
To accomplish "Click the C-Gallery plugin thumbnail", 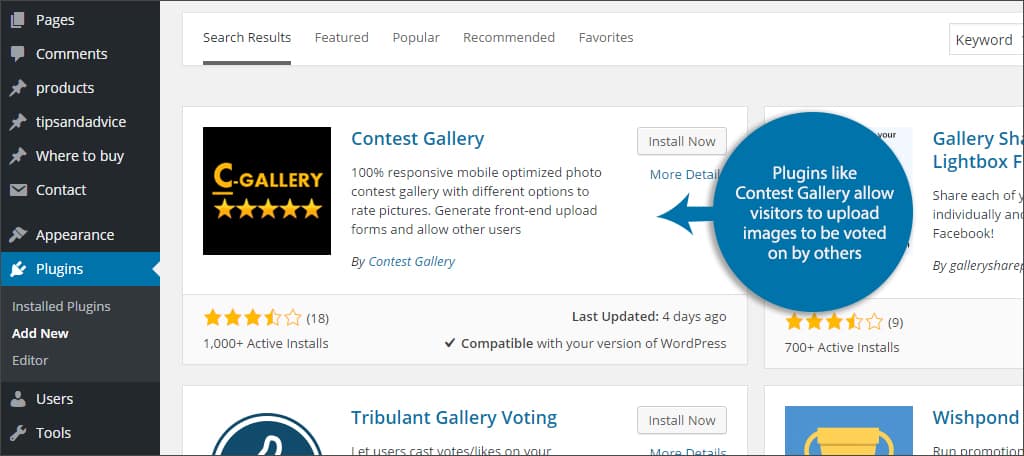I will pyautogui.click(x=267, y=191).
